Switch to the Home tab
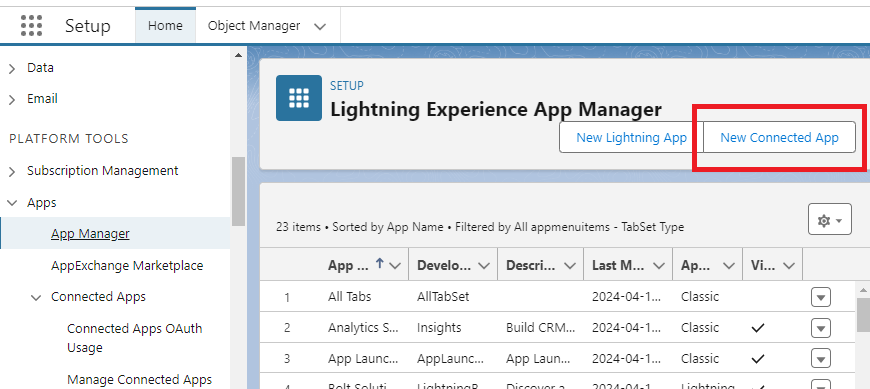This screenshot has height=389, width=870. pos(165,26)
